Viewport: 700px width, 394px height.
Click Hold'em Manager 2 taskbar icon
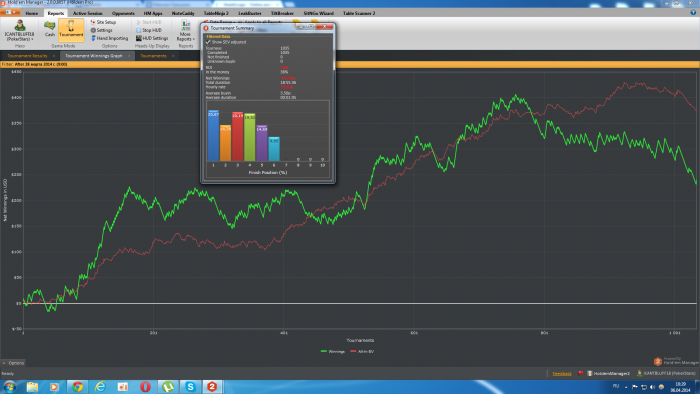pos(212,387)
